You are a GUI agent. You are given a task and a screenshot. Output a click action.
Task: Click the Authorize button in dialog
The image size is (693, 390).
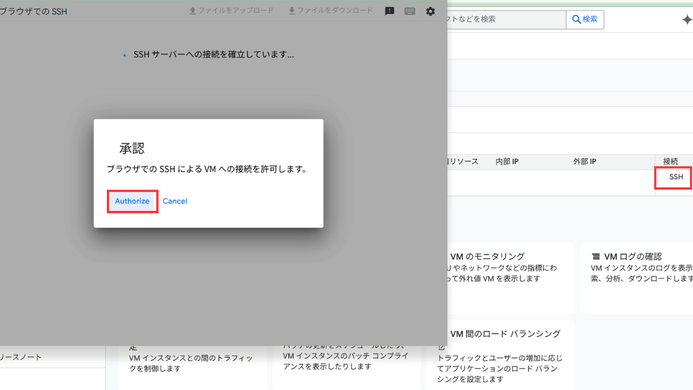tap(132, 201)
